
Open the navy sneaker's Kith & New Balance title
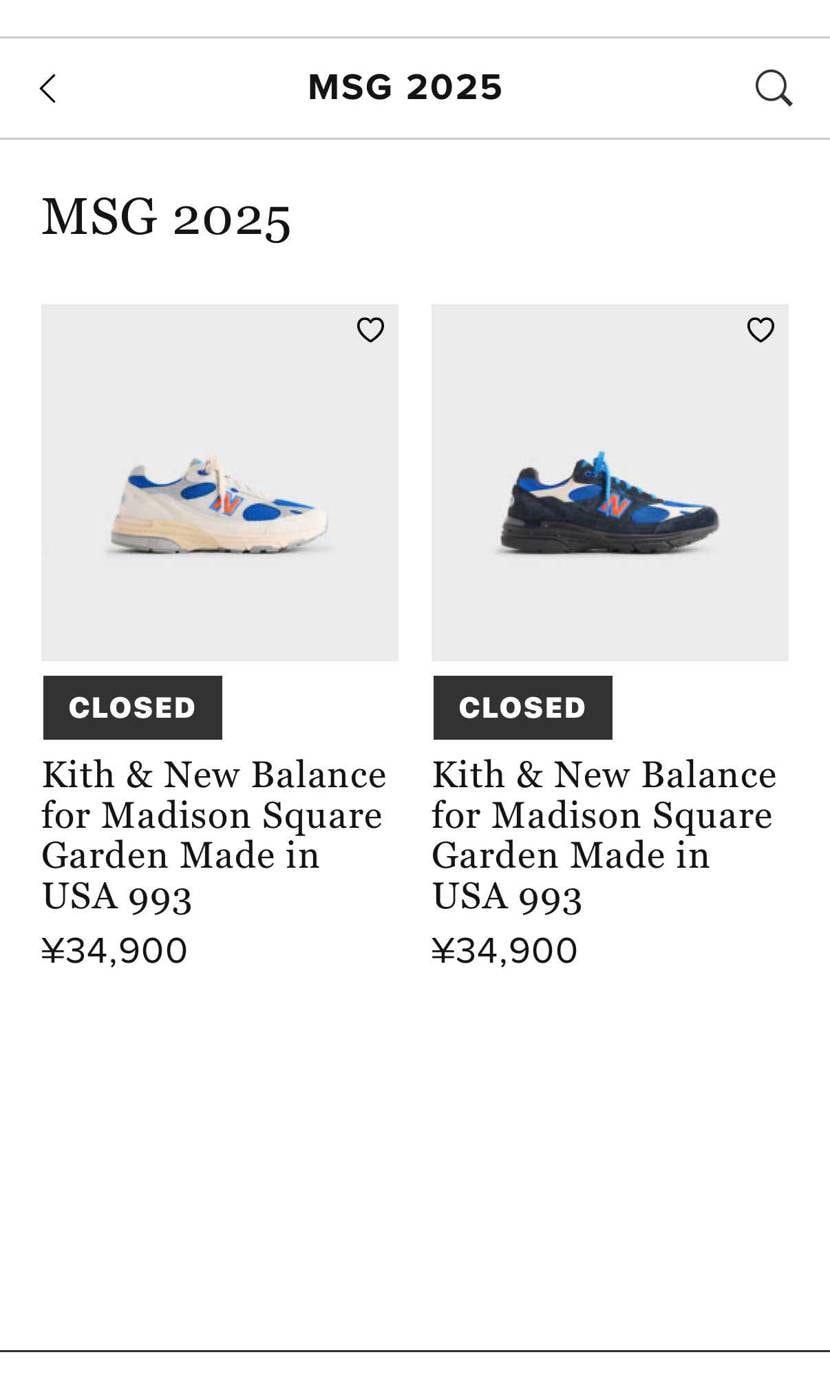coord(604,835)
